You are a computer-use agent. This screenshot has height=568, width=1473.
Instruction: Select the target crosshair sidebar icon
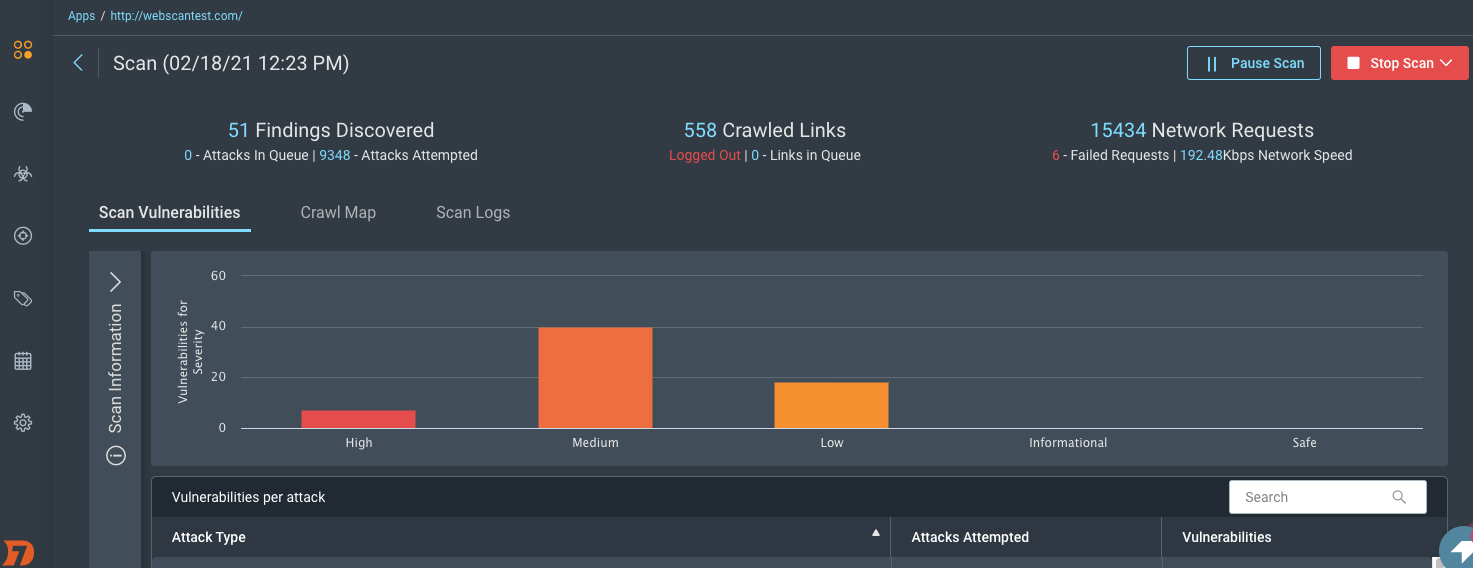click(x=23, y=236)
